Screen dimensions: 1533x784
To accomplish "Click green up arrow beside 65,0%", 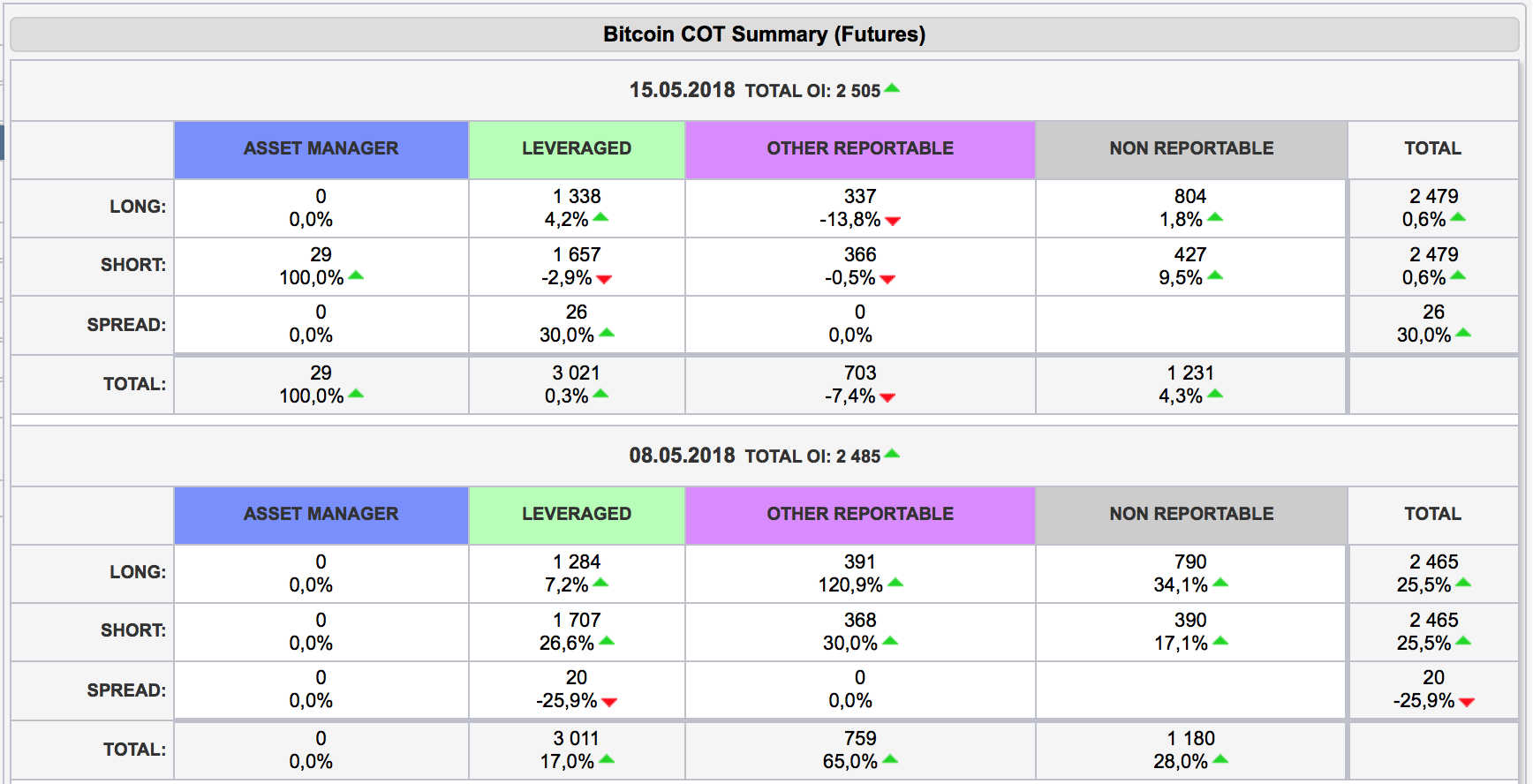I will click(x=890, y=759).
